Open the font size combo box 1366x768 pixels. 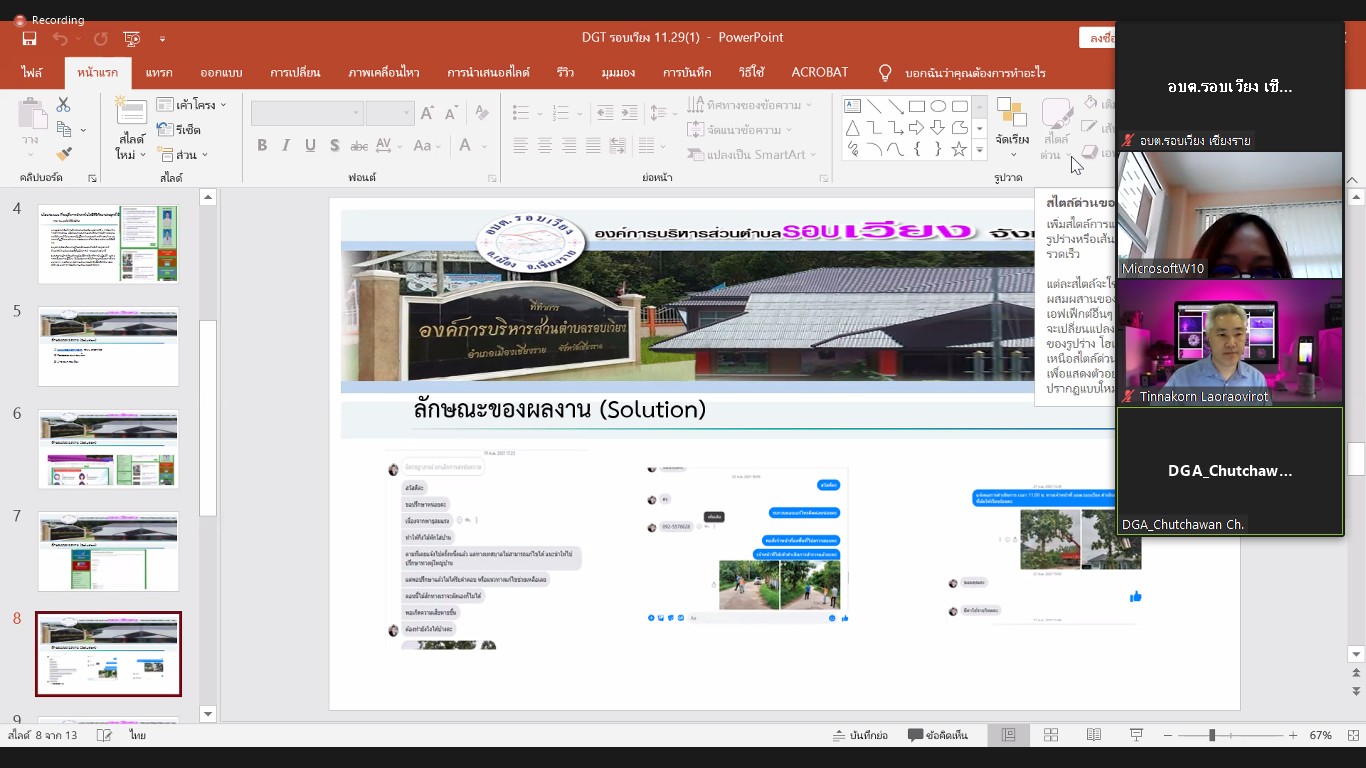pos(390,113)
